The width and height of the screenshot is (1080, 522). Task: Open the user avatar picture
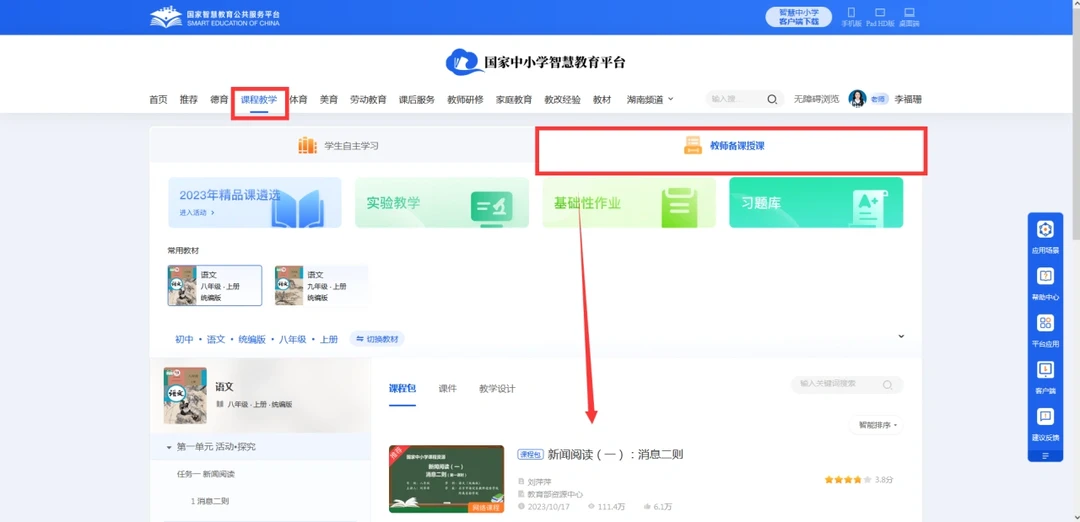[x=857, y=98]
